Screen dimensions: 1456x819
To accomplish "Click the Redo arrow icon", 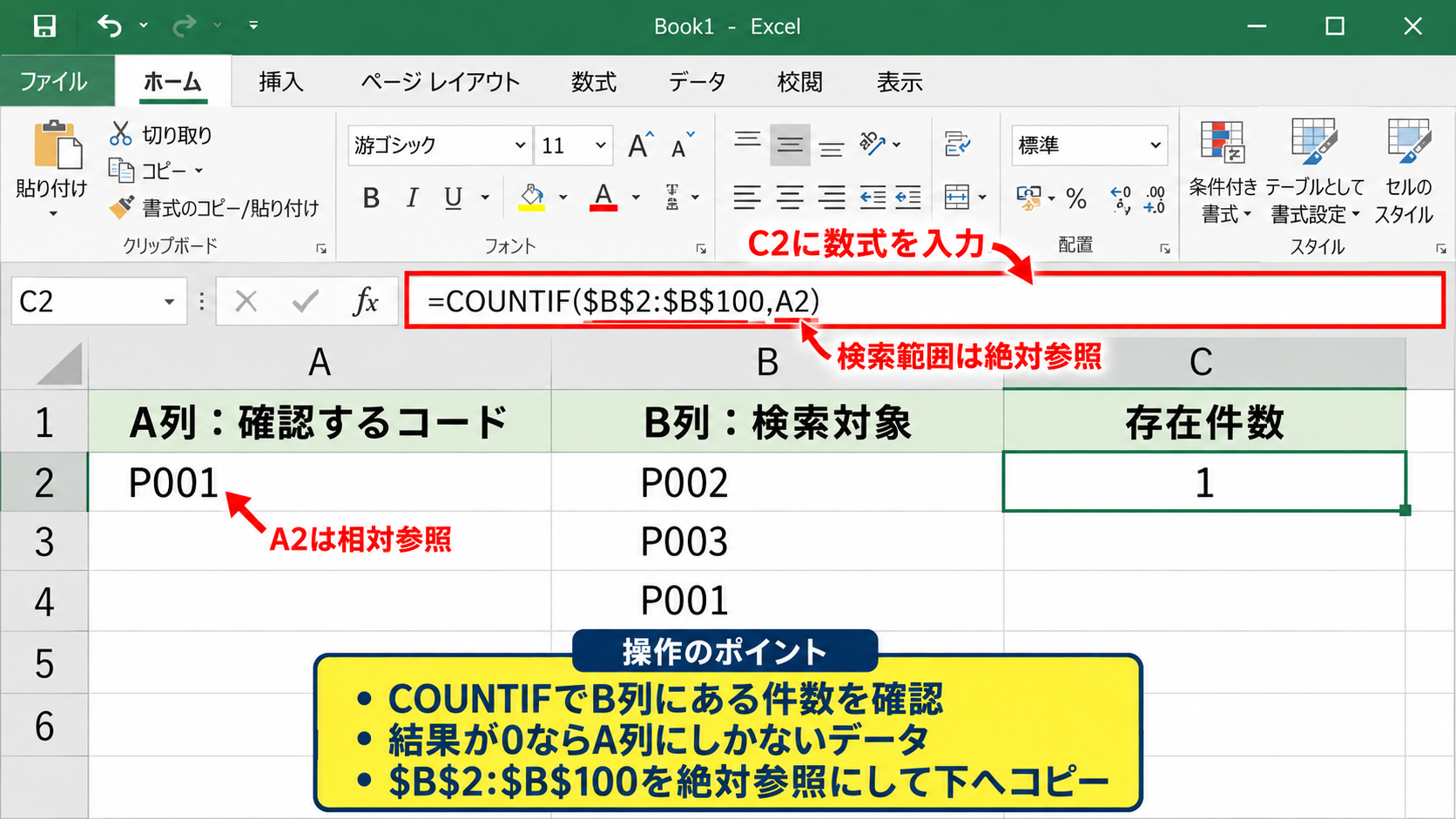I will [x=184, y=26].
